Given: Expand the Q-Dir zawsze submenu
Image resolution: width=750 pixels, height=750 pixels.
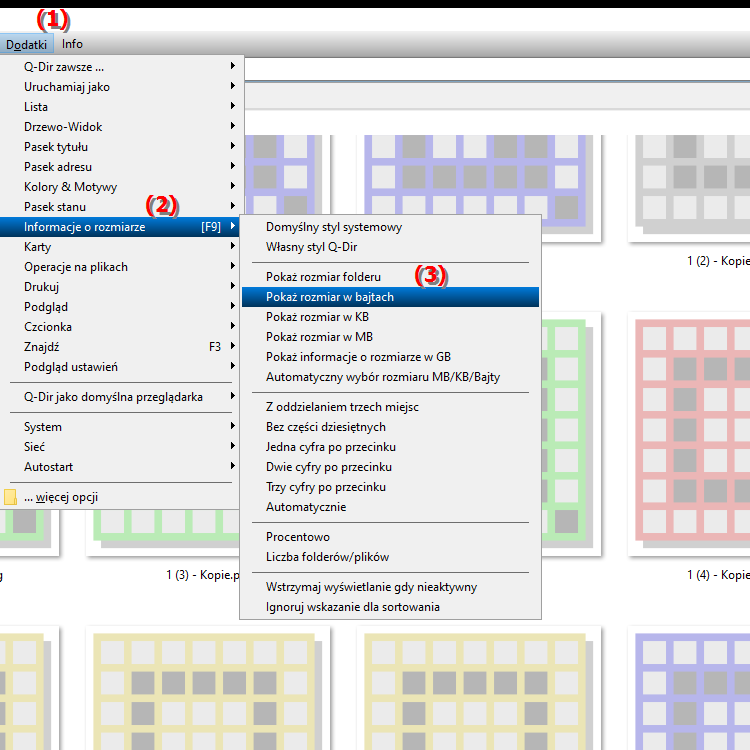Looking at the screenshot, I should tap(64, 67).
